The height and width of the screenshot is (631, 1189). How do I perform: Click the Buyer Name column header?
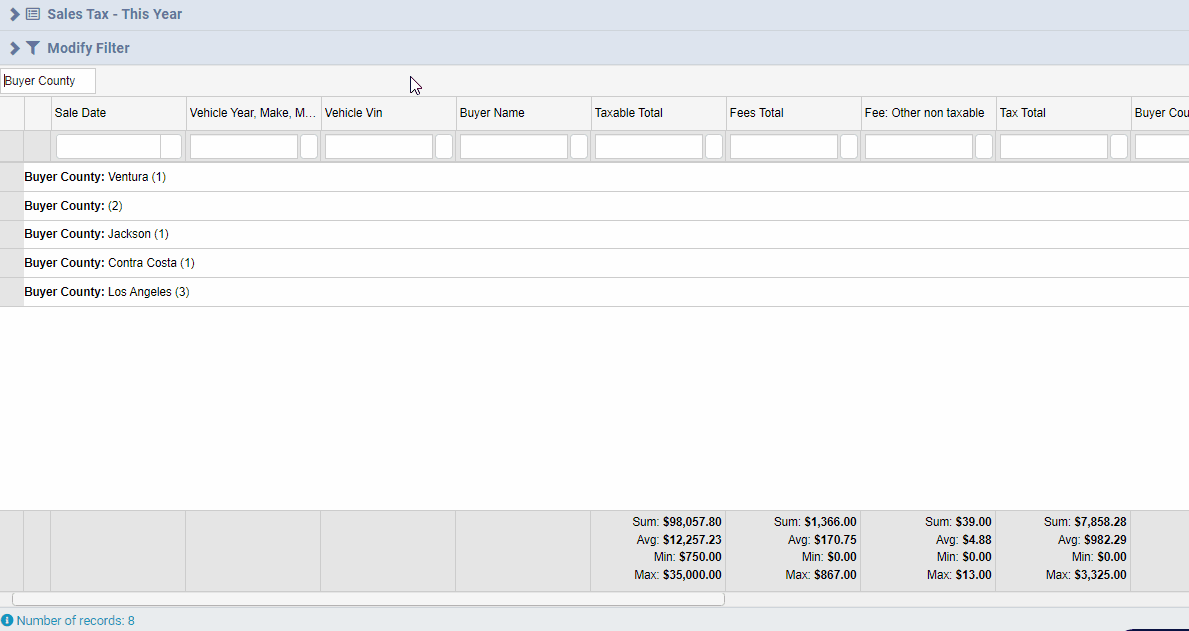tap(523, 113)
